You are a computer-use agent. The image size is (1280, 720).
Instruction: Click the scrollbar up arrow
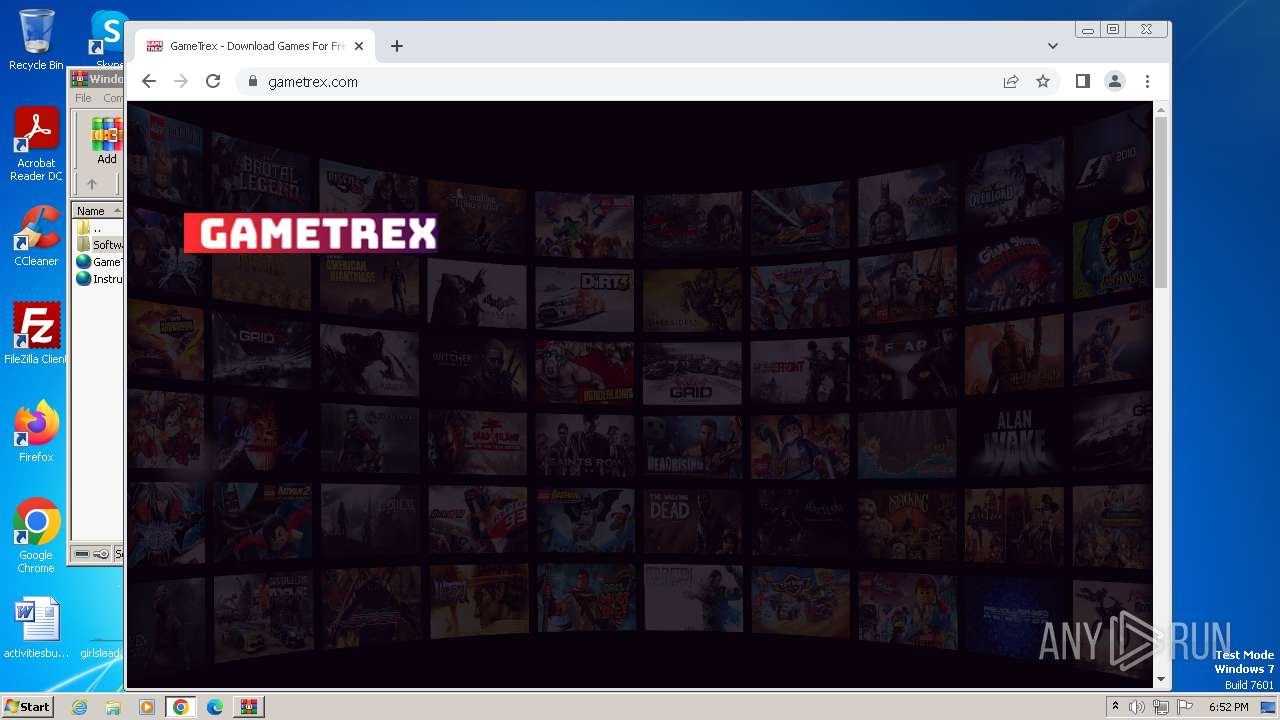pyautogui.click(x=1161, y=108)
